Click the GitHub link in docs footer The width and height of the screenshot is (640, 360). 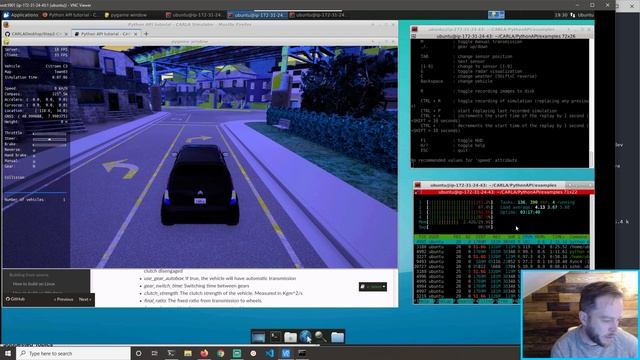tap(15, 299)
